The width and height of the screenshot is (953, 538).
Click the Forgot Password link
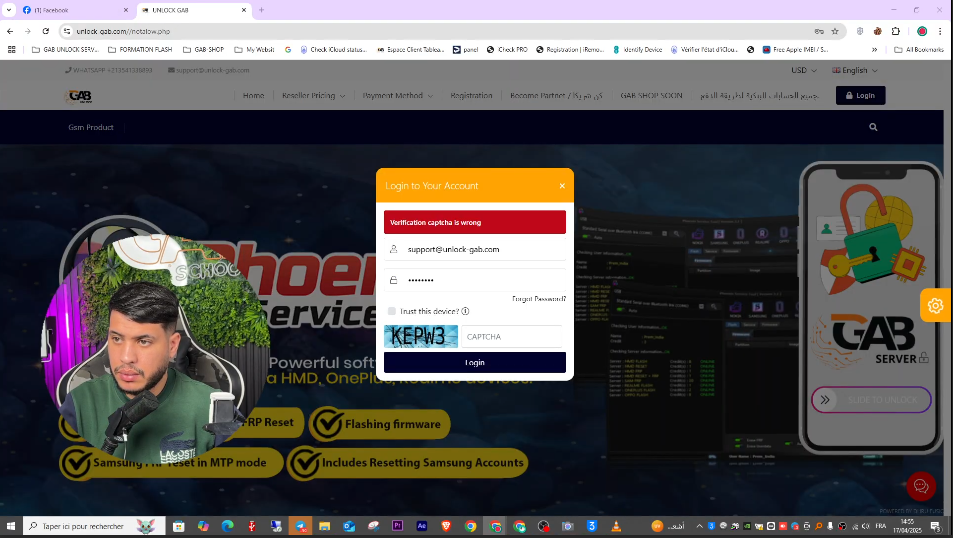(538, 298)
